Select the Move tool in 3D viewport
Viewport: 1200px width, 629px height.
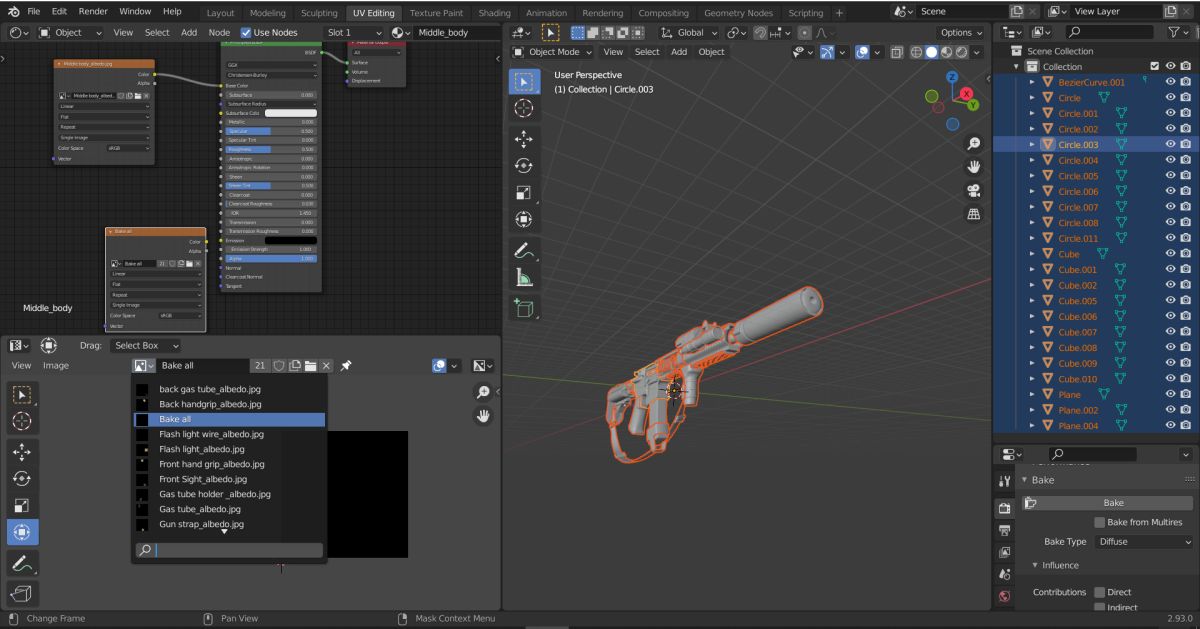[x=523, y=138]
